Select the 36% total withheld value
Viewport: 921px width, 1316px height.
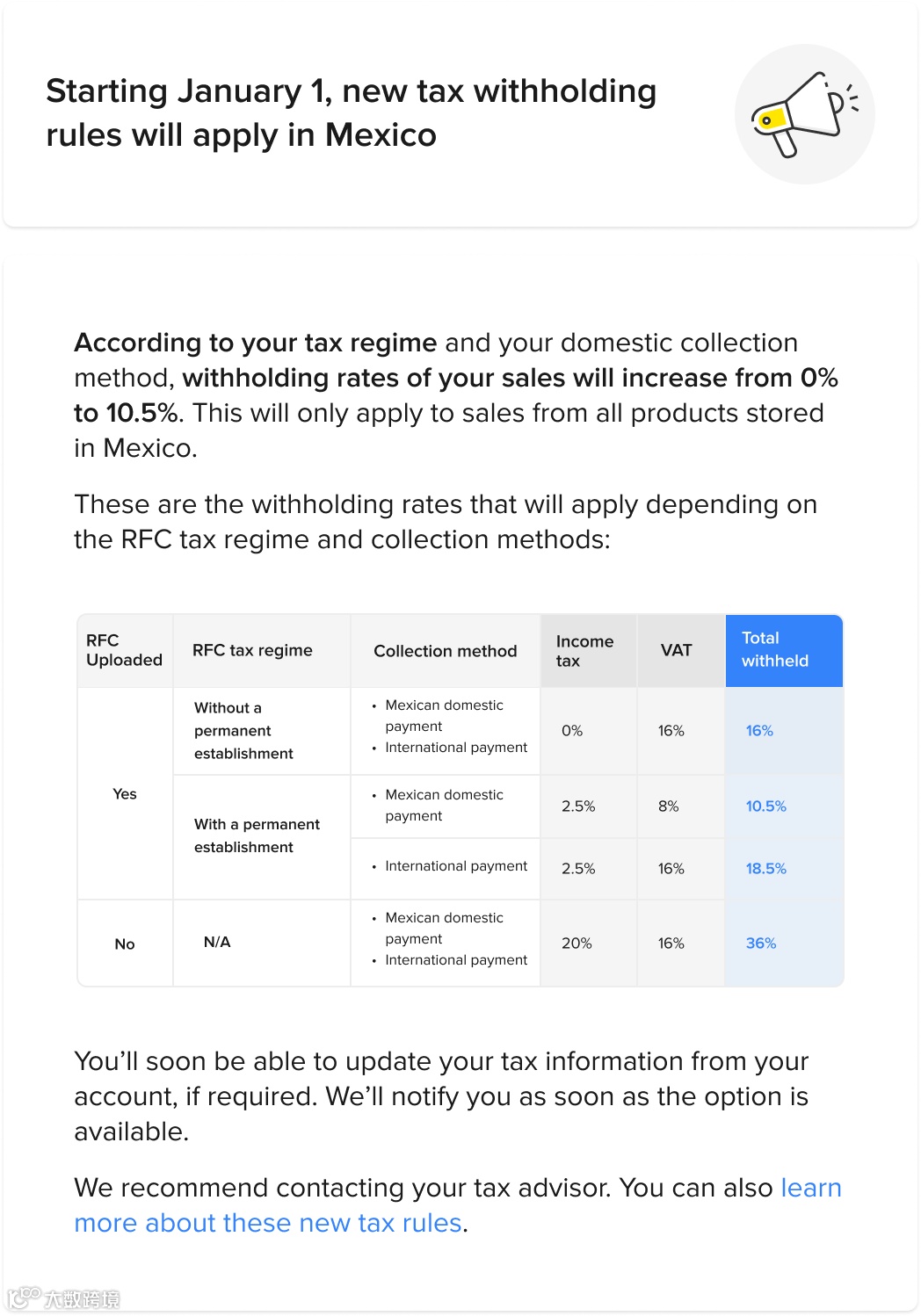pyautogui.click(x=760, y=944)
